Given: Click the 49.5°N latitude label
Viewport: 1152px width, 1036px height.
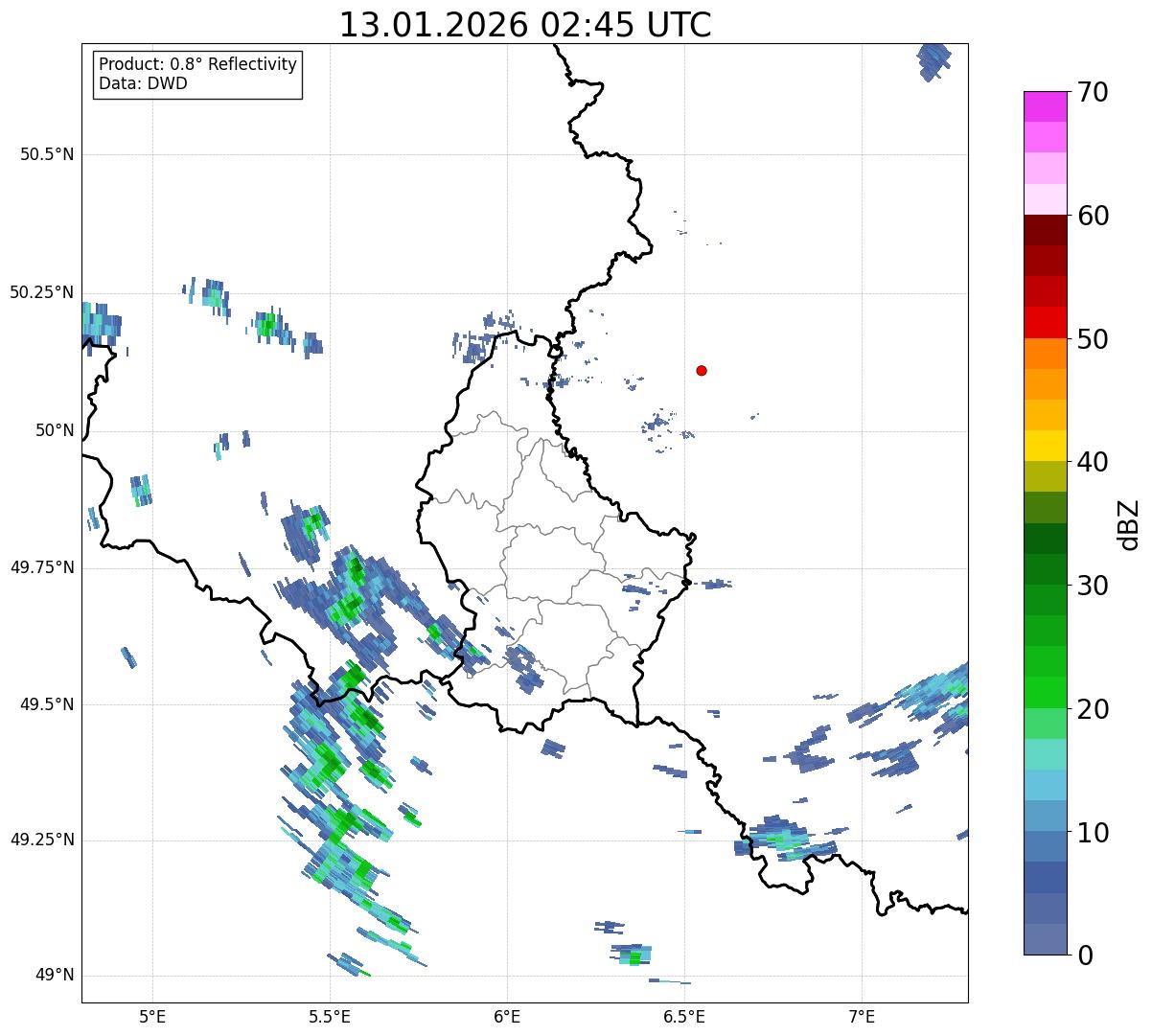Looking at the screenshot, I should tap(47, 704).
